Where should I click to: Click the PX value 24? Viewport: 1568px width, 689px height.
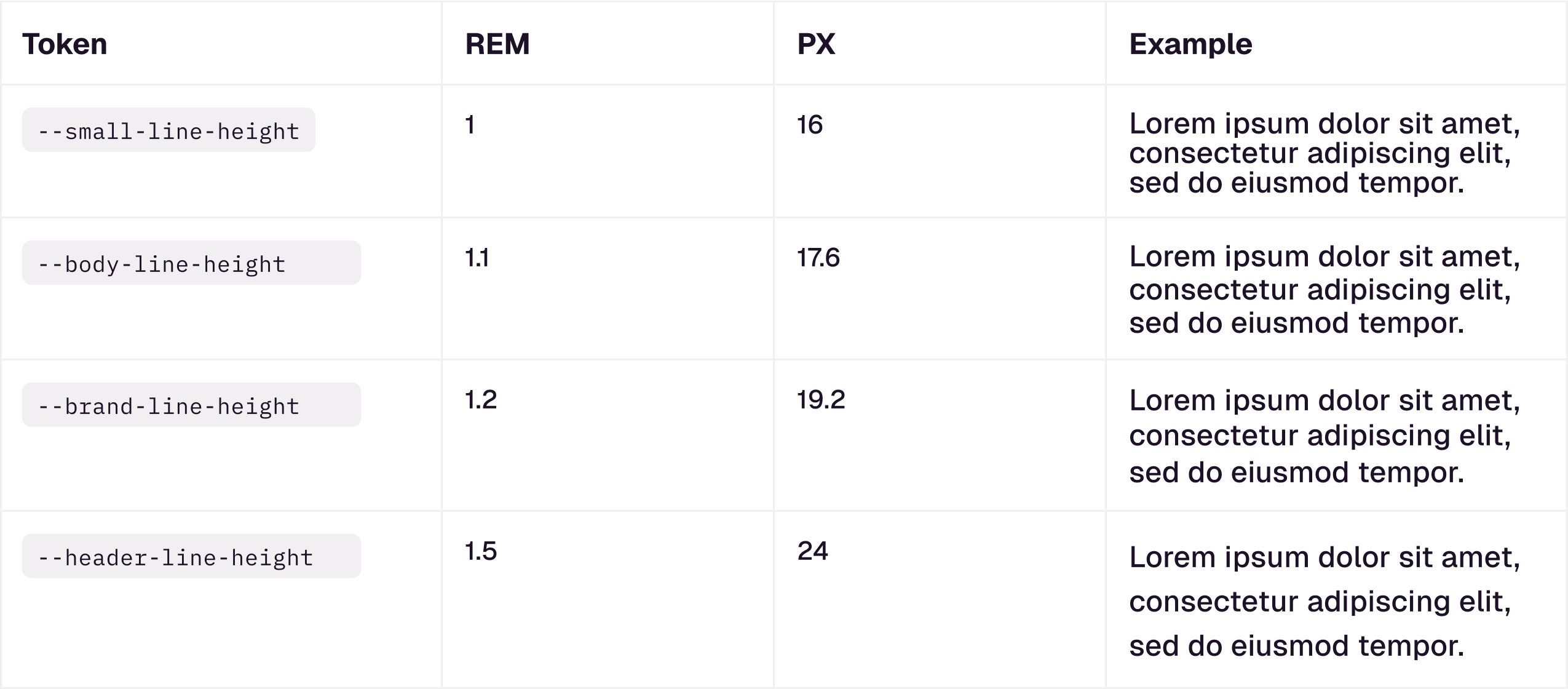(812, 551)
